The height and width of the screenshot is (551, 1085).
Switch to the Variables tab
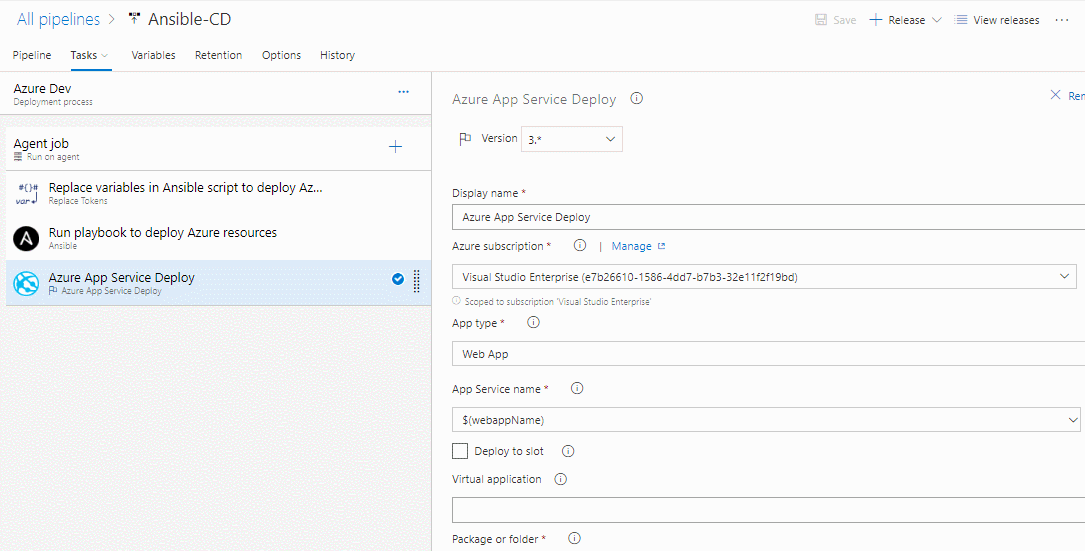(154, 55)
